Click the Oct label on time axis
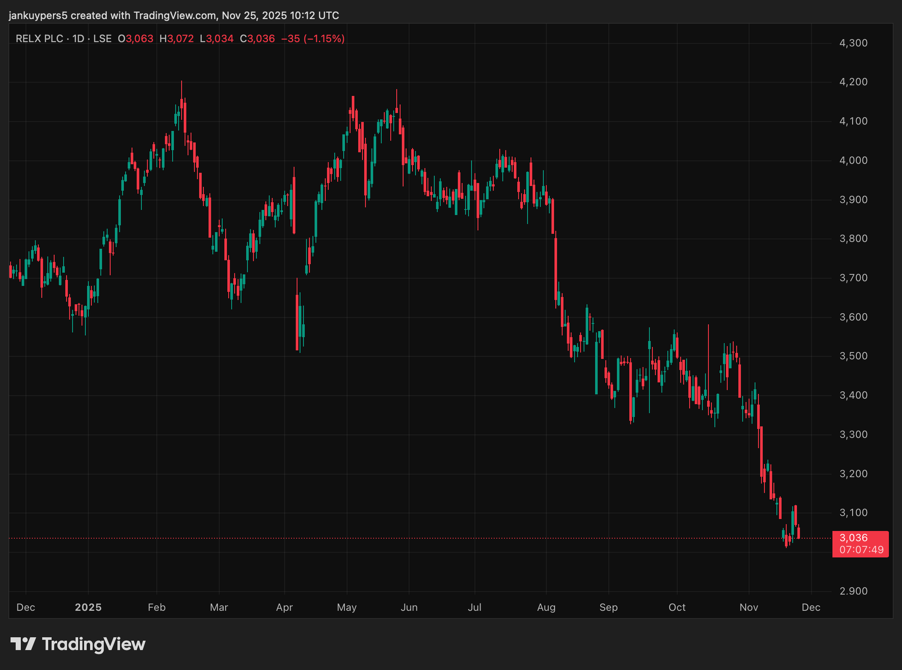Viewport: 902px width, 670px height. pyautogui.click(x=677, y=607)
